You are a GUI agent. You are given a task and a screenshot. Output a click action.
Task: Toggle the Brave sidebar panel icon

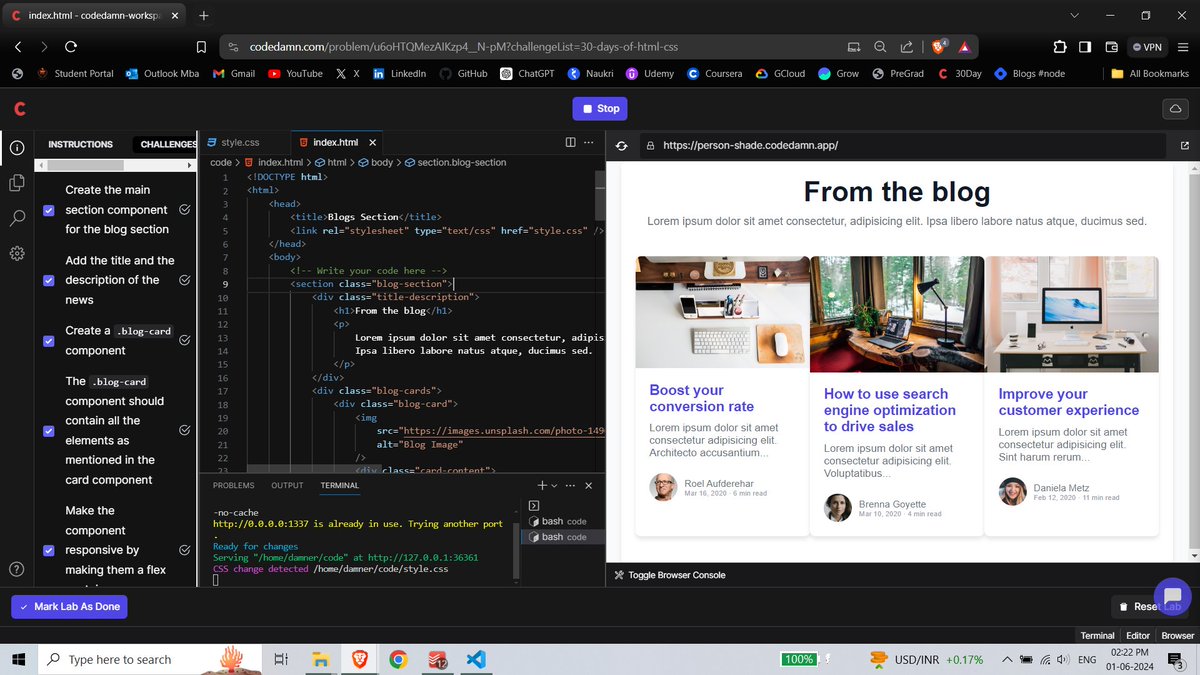[x=1085, y=46]
